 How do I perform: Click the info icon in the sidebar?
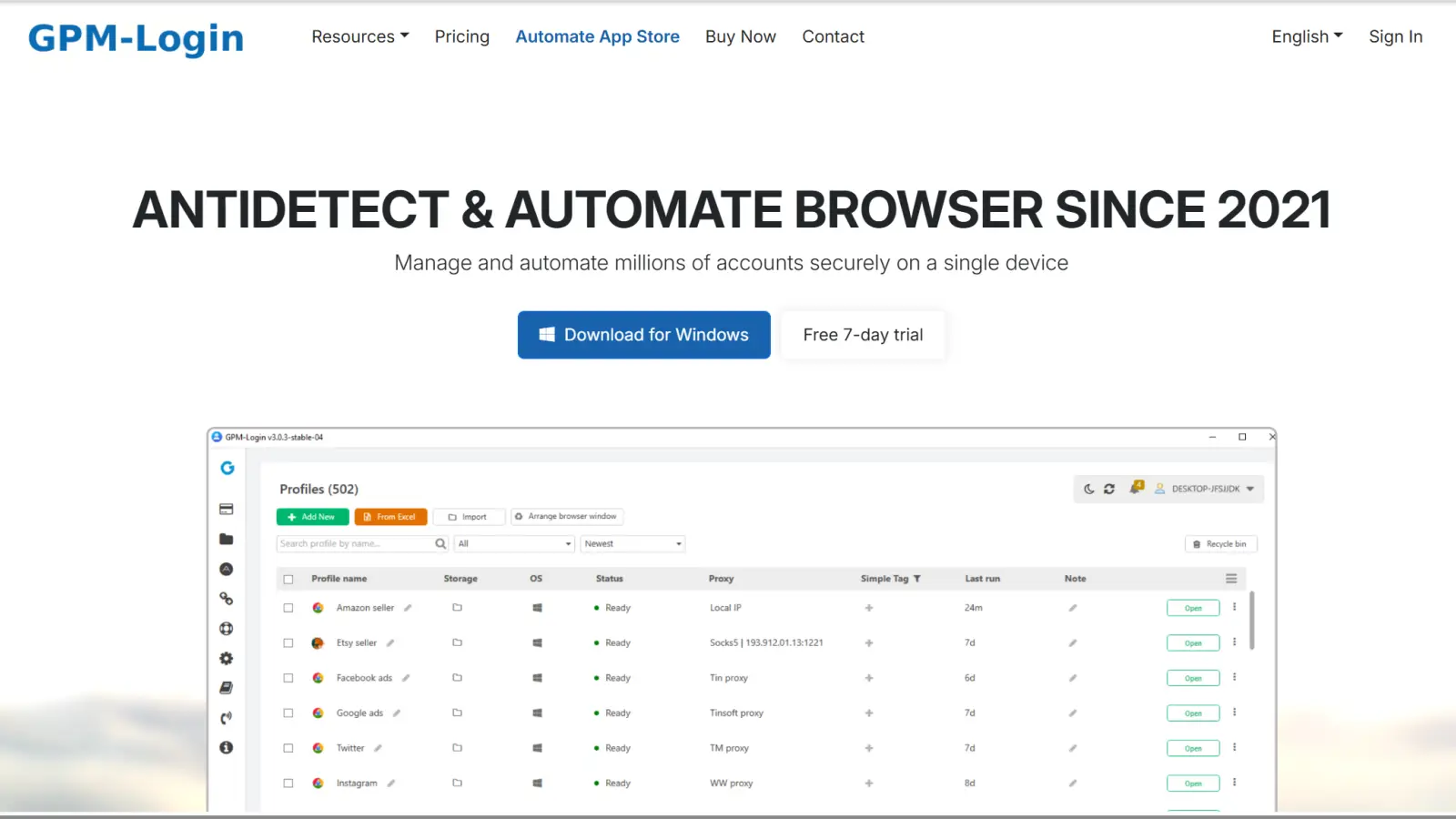tap(227, 747)
